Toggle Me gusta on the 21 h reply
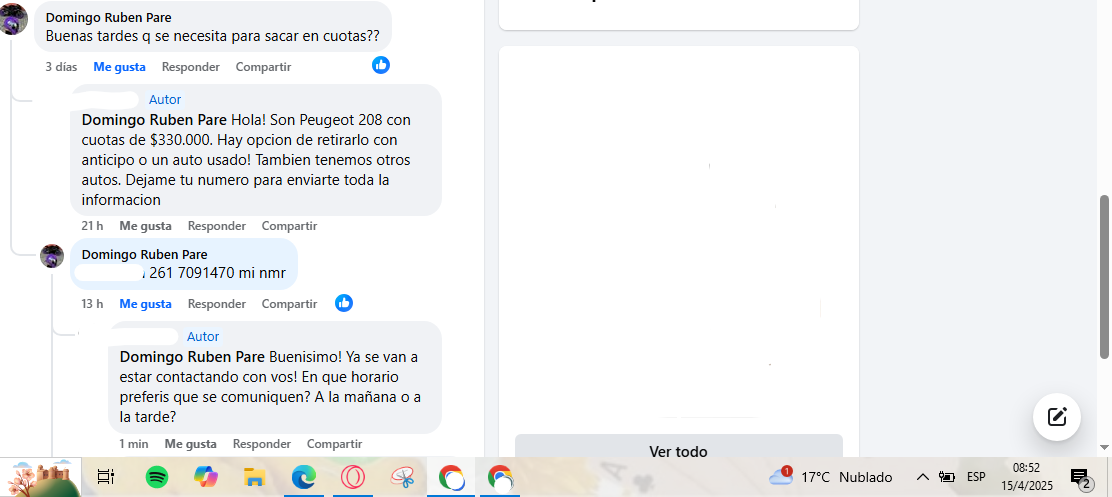 tap(145, 225)
